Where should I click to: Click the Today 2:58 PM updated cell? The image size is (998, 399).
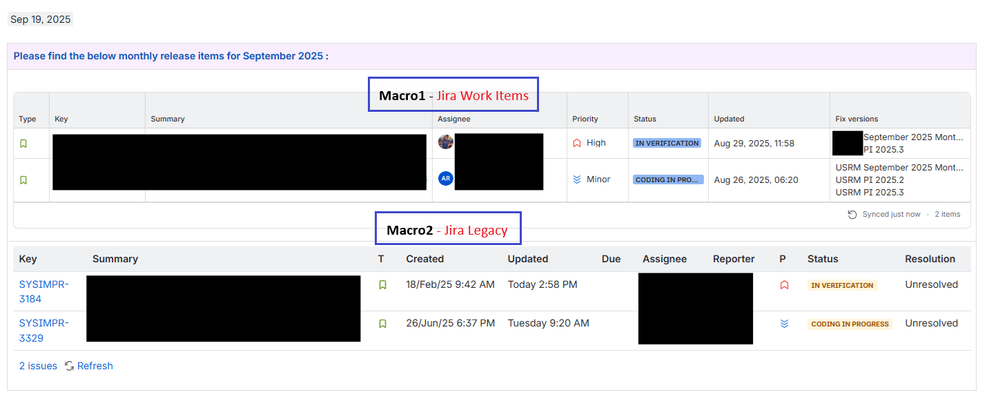[542, 285]
